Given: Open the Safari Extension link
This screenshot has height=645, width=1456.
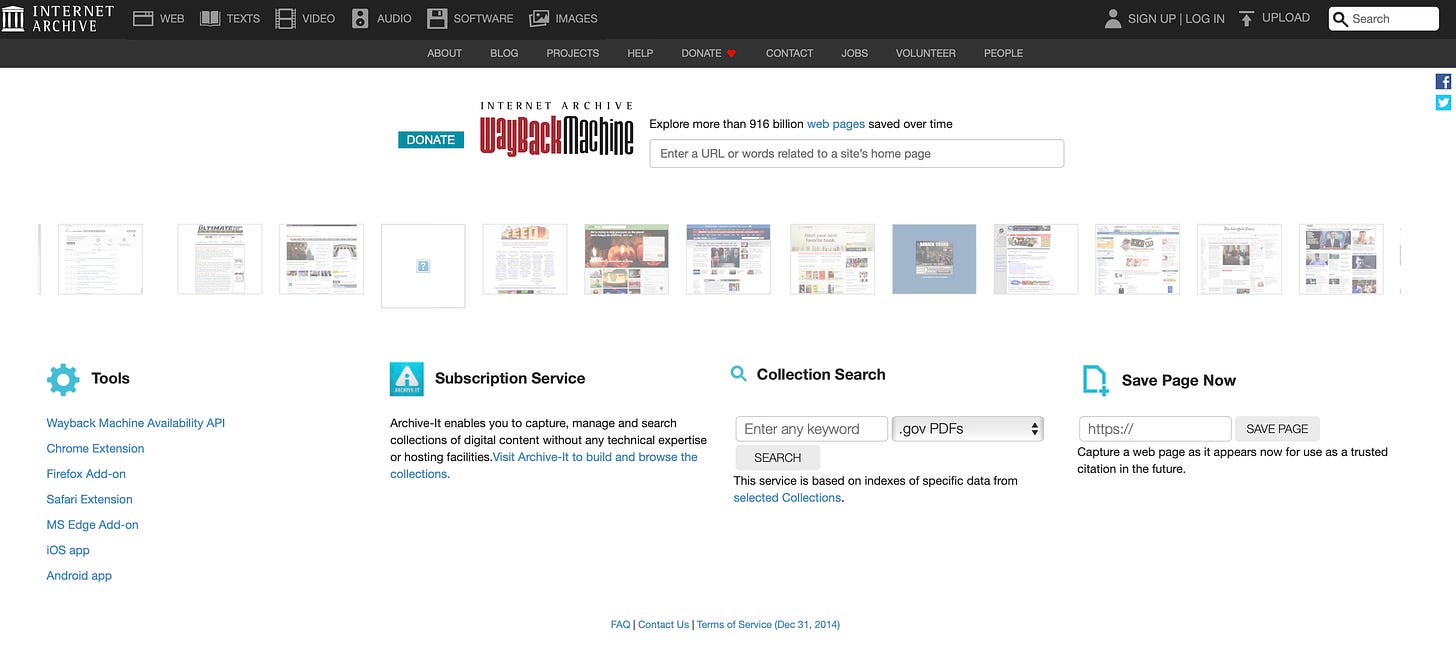Looking at the screenshot, I should (x=90, y=500).
